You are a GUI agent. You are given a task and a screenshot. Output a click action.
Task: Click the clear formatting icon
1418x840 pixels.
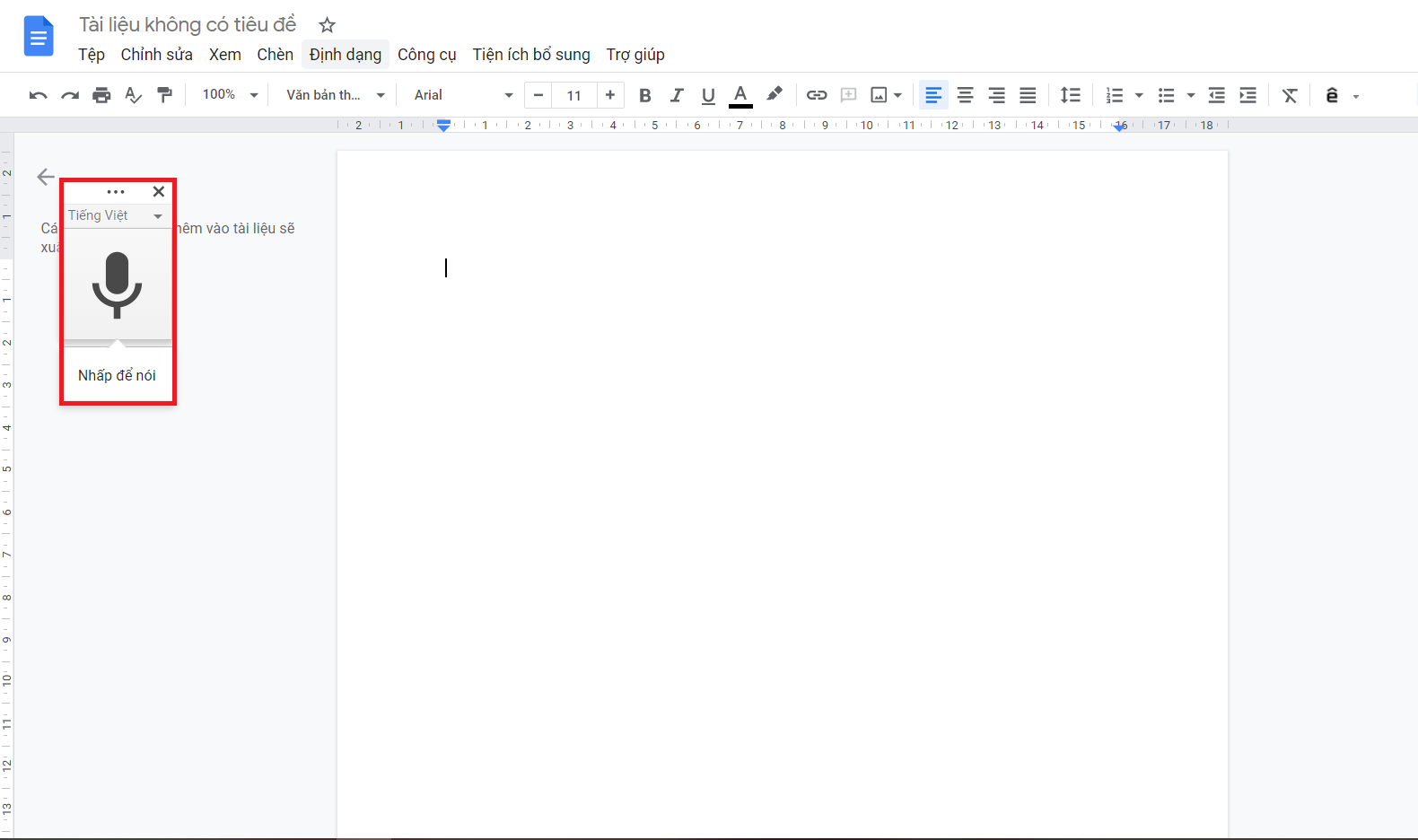coord(1290,95)
